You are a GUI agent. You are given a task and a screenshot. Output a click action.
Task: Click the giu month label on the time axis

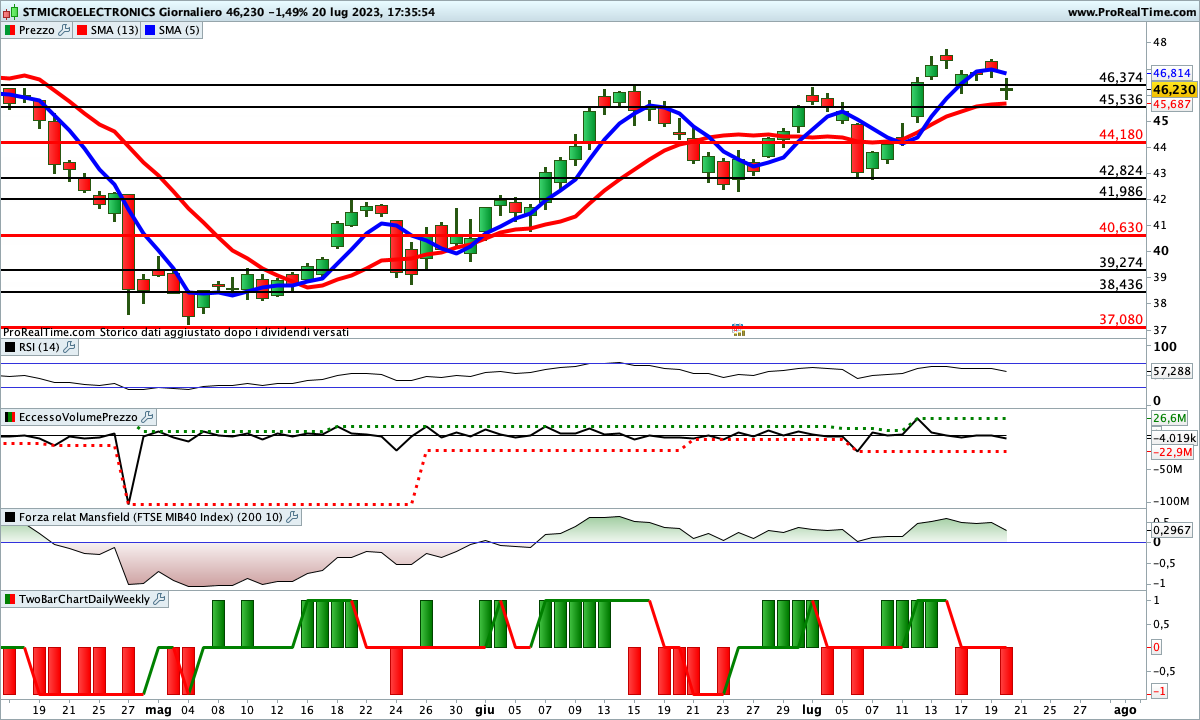tap(485, 709)
